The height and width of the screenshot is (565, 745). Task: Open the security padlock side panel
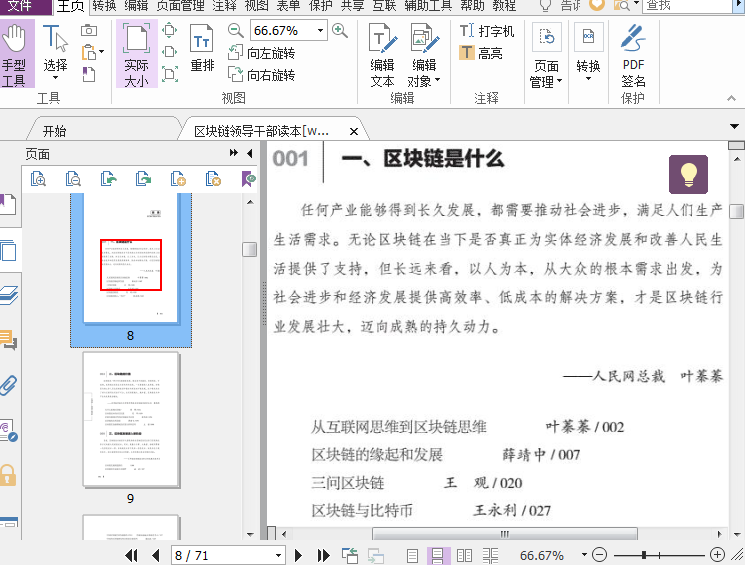8,475
